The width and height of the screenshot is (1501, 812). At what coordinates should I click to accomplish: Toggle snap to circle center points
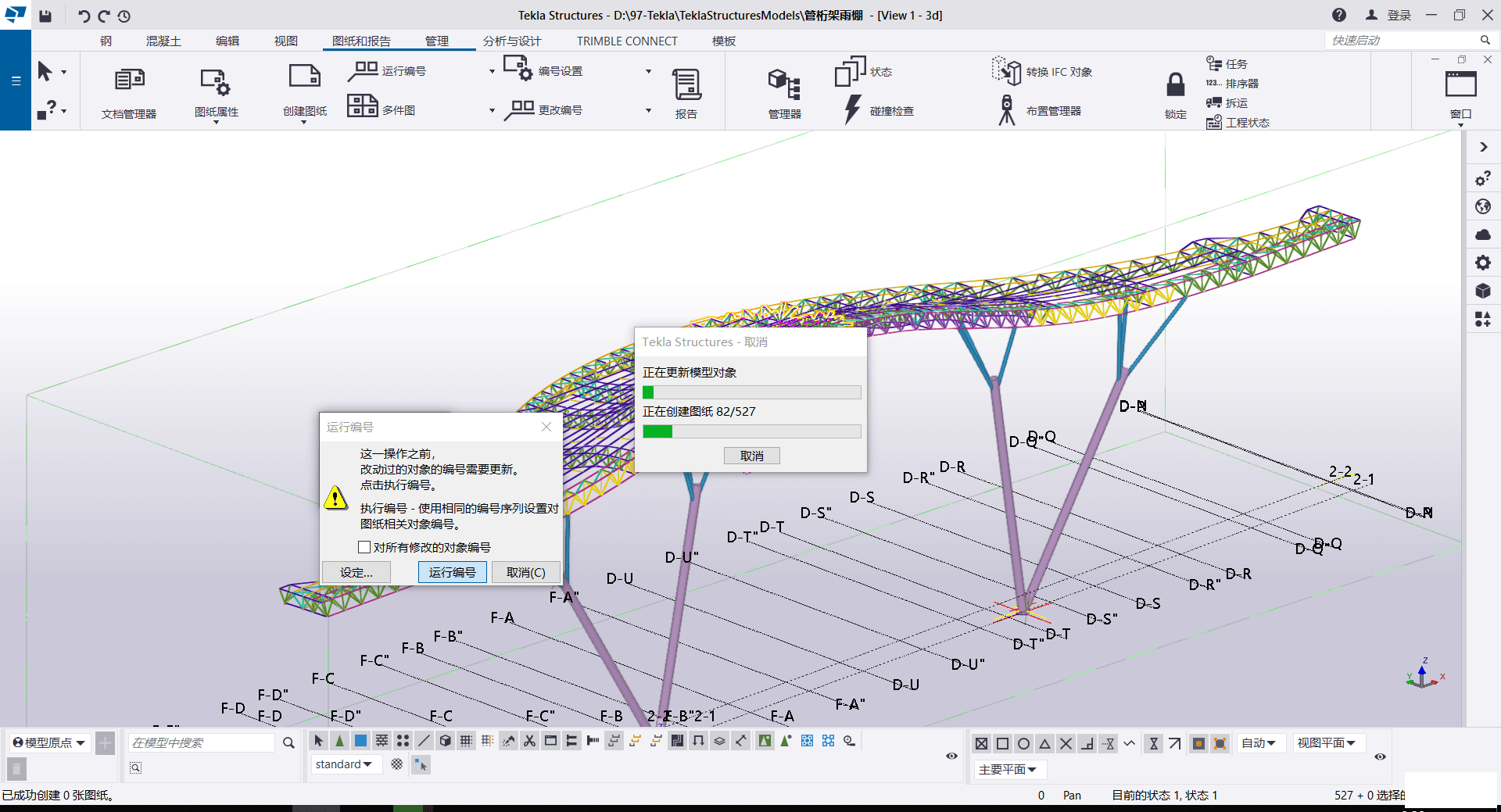tap(1023, 744)
